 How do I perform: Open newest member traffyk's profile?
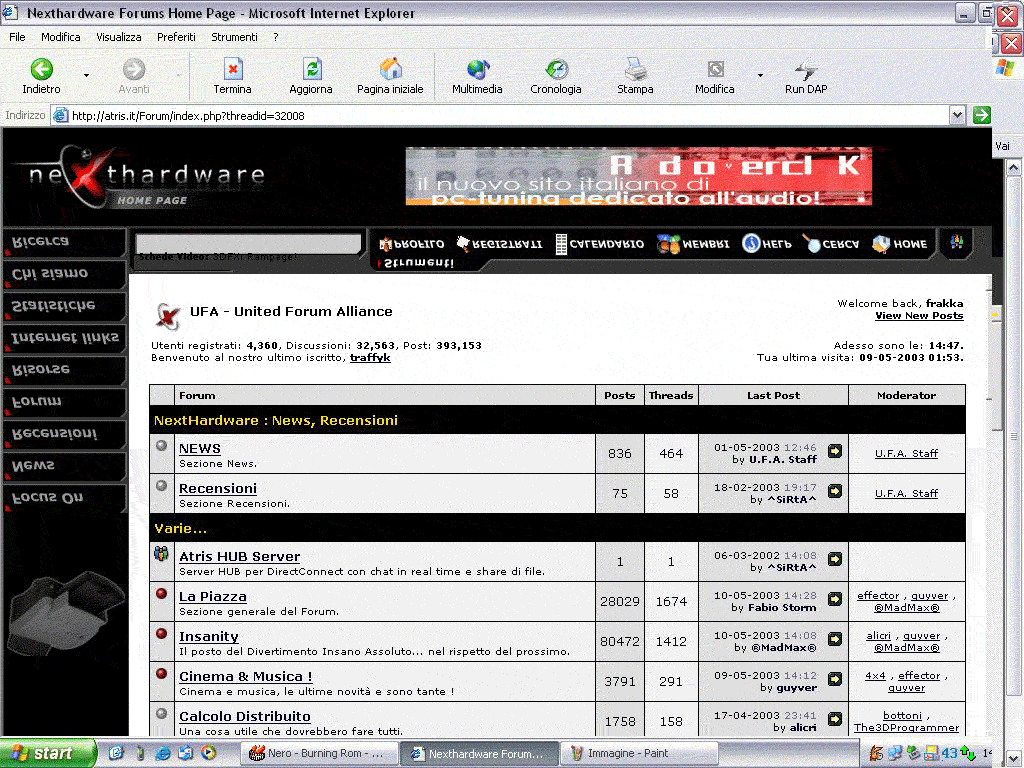pyautogui.click(x=370, y=357)
